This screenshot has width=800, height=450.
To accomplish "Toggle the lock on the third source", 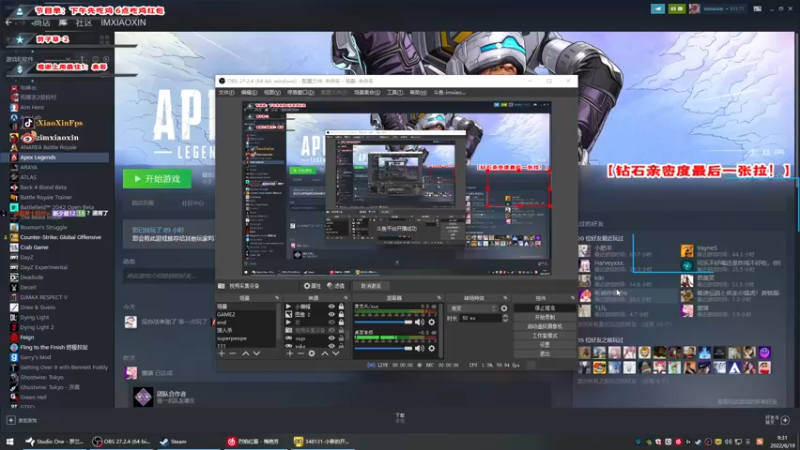I will point(341,322).
